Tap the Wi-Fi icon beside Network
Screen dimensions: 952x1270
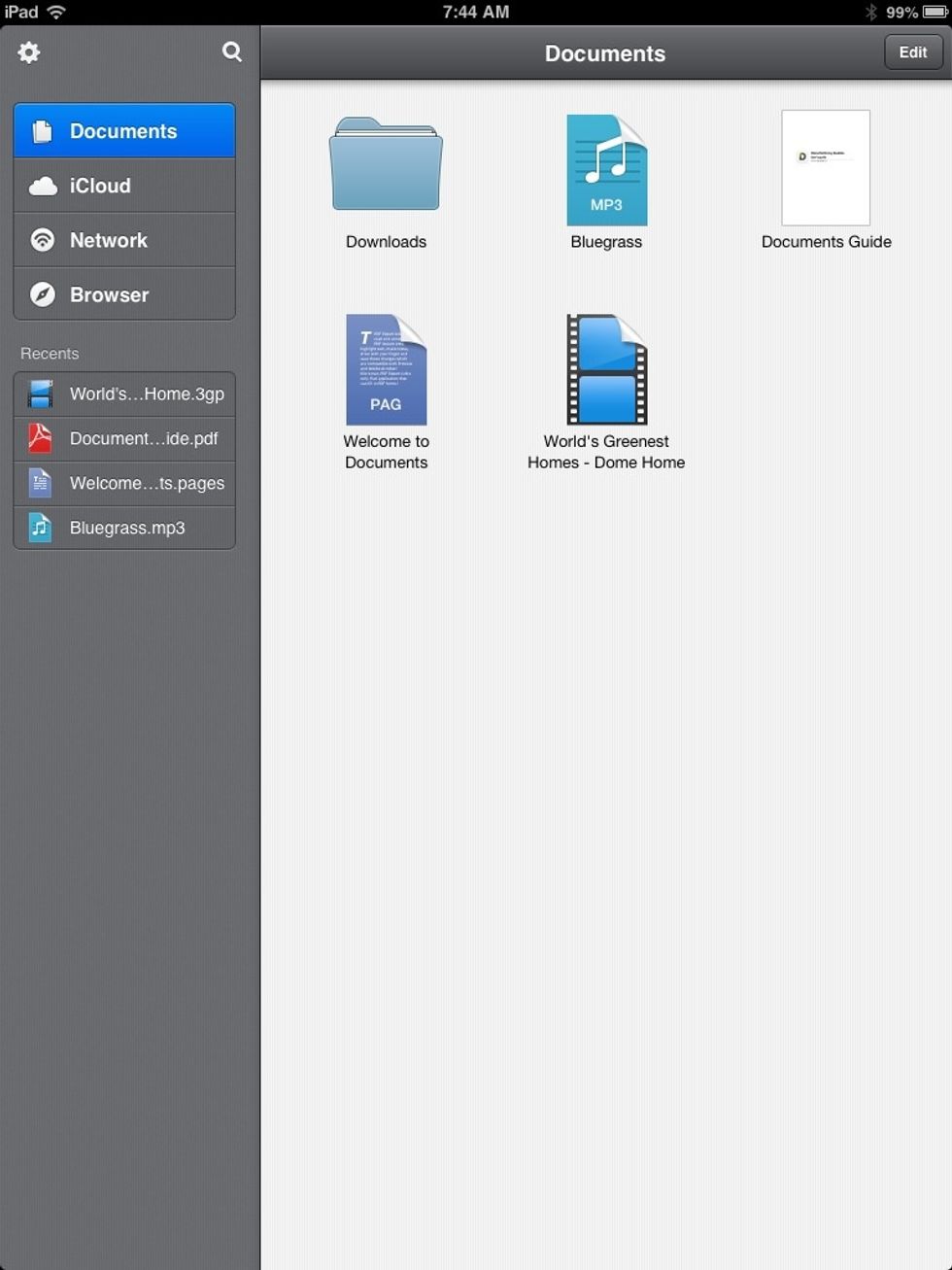point(43,240)
